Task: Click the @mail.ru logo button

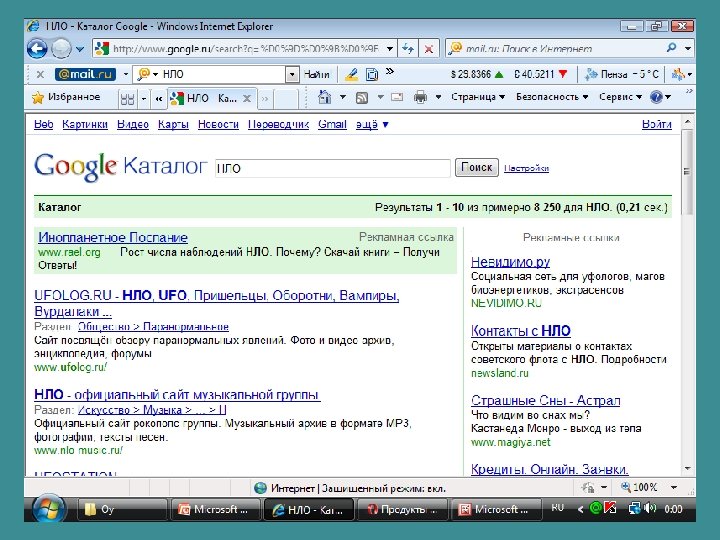Action: (85, 74)
